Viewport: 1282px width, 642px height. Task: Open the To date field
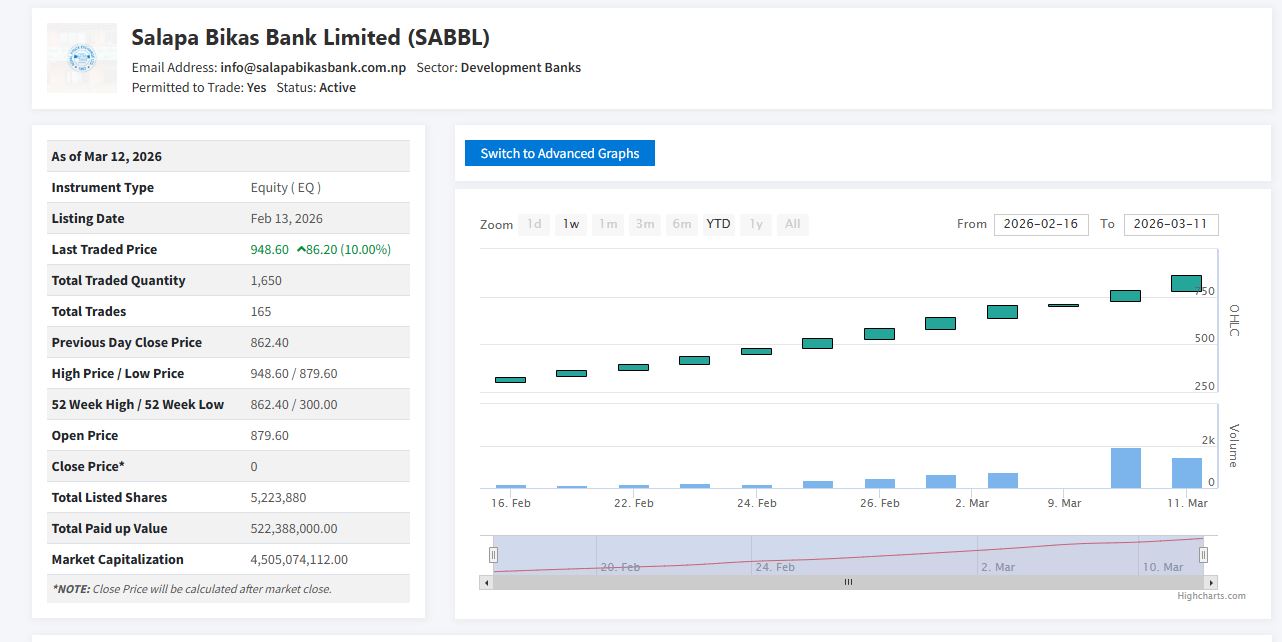1170,224
